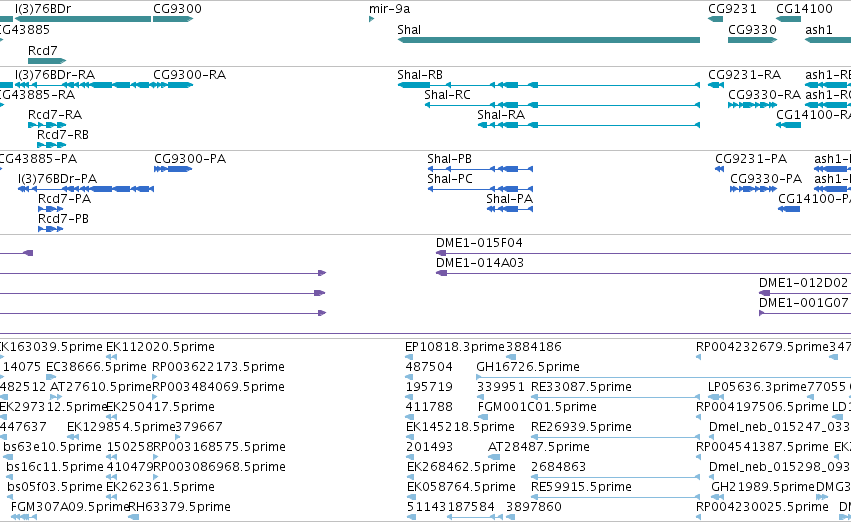851x522 pixels.
Task: Click the CG9231-RA transcript label
Action: pos(745,75)
